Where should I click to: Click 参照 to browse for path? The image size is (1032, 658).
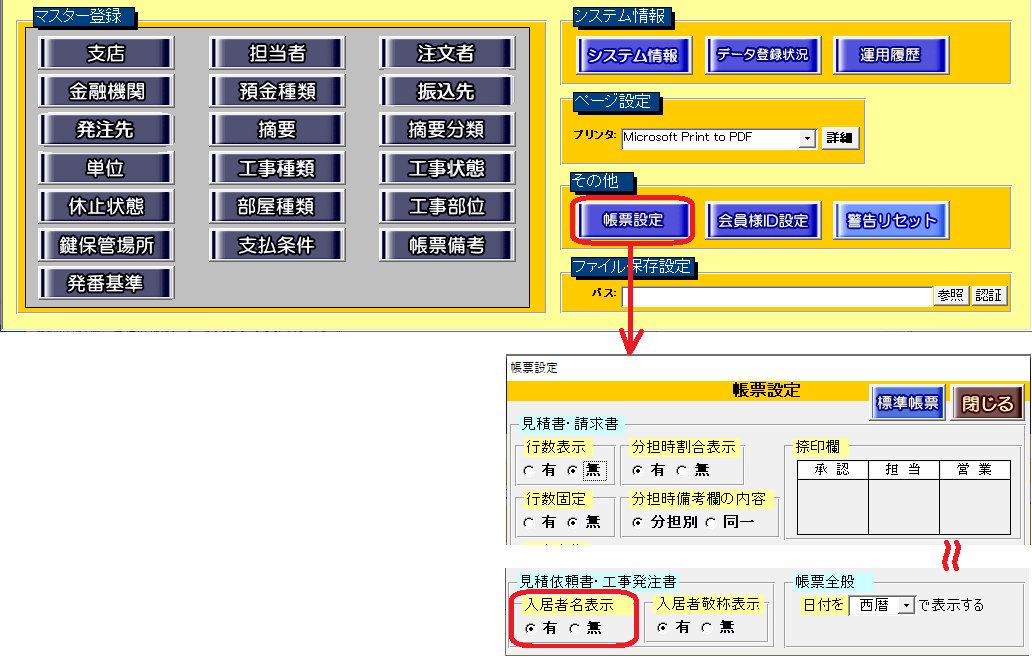click(x=950, y=296)
